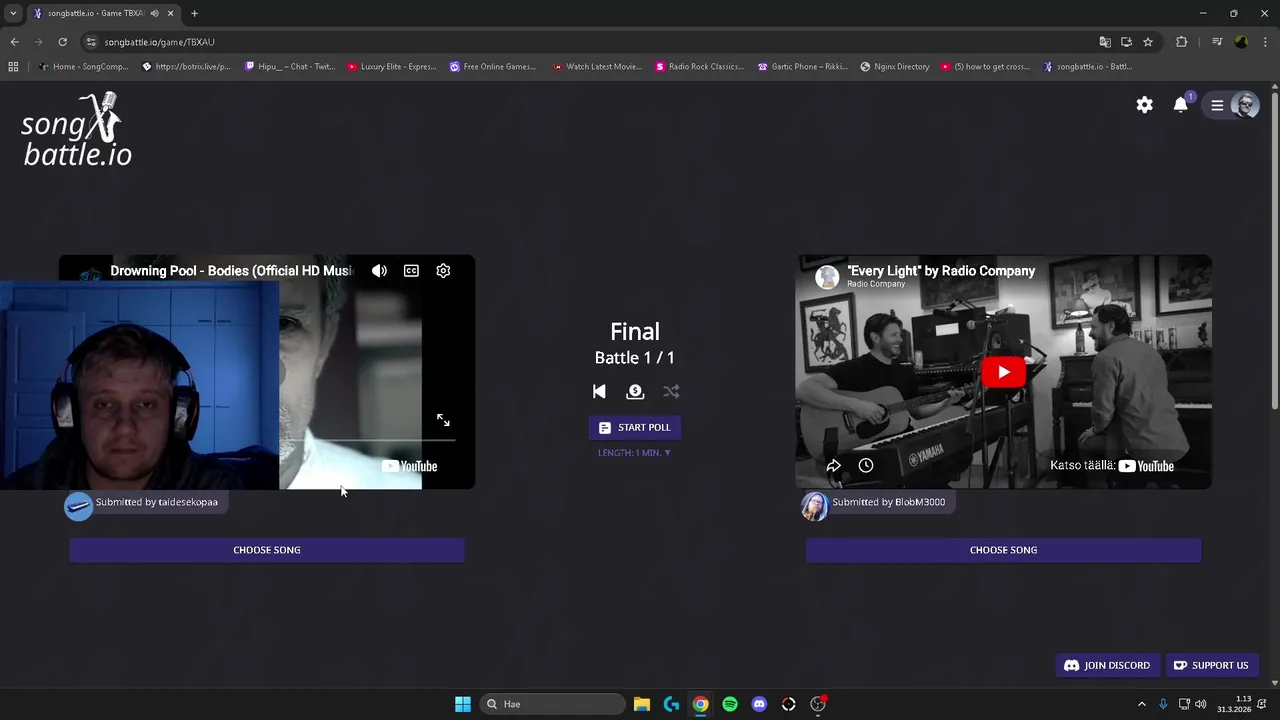Screen dimensions: 1280x720
Task: Click the coin icon under Battle 1 / 1
Action: 635,392
